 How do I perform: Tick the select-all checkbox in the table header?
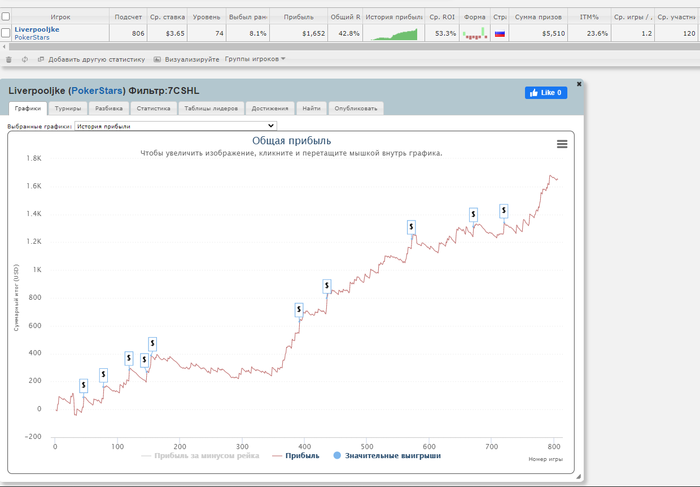[6, 17]
